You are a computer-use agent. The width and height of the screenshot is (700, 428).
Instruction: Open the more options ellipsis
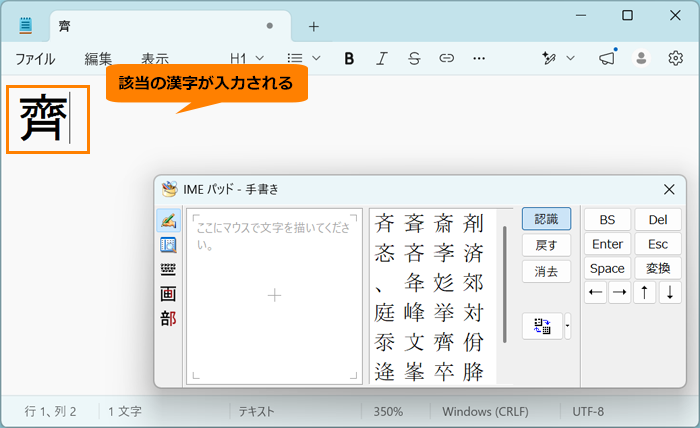tap(479, 58)
